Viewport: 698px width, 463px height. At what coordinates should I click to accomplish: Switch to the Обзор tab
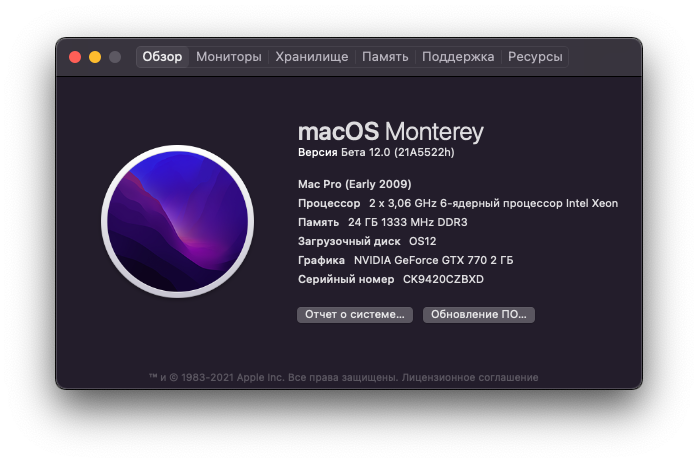point(162,57)
